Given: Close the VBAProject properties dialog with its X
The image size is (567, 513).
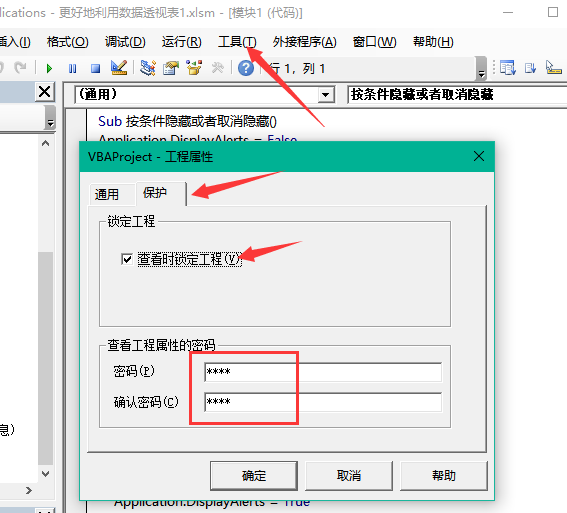Looking at the screenshot, I should [x=479, y=157].
